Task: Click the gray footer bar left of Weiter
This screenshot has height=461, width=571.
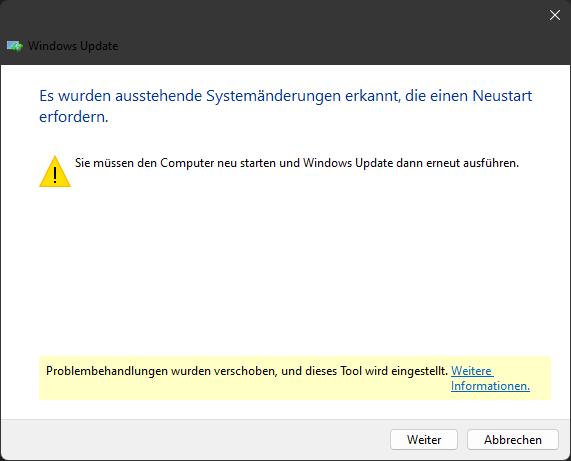Action: pyautogui.click(x=195, y=440)
